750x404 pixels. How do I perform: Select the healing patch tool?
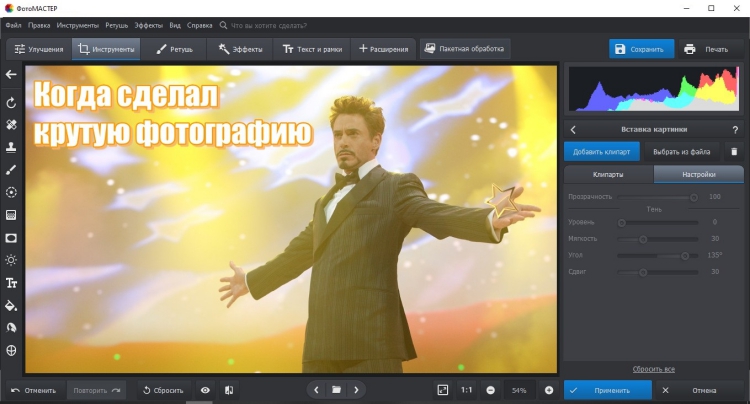pyautogui.click(x=11, y=125)
